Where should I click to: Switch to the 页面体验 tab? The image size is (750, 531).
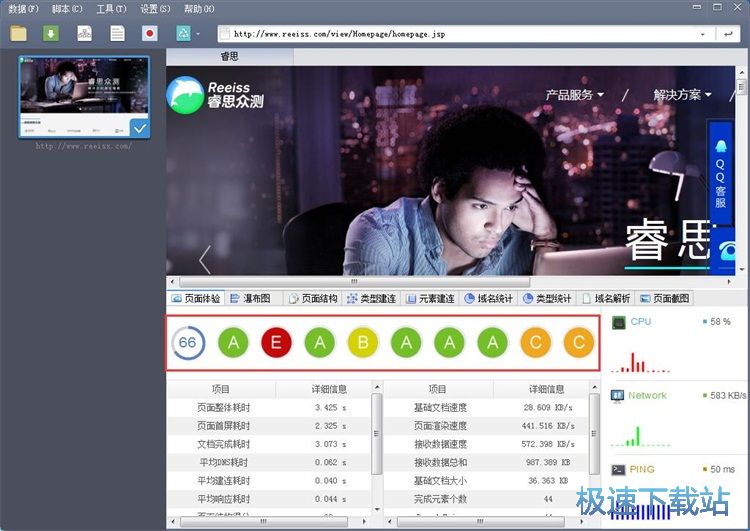click(x=196, y=299)
